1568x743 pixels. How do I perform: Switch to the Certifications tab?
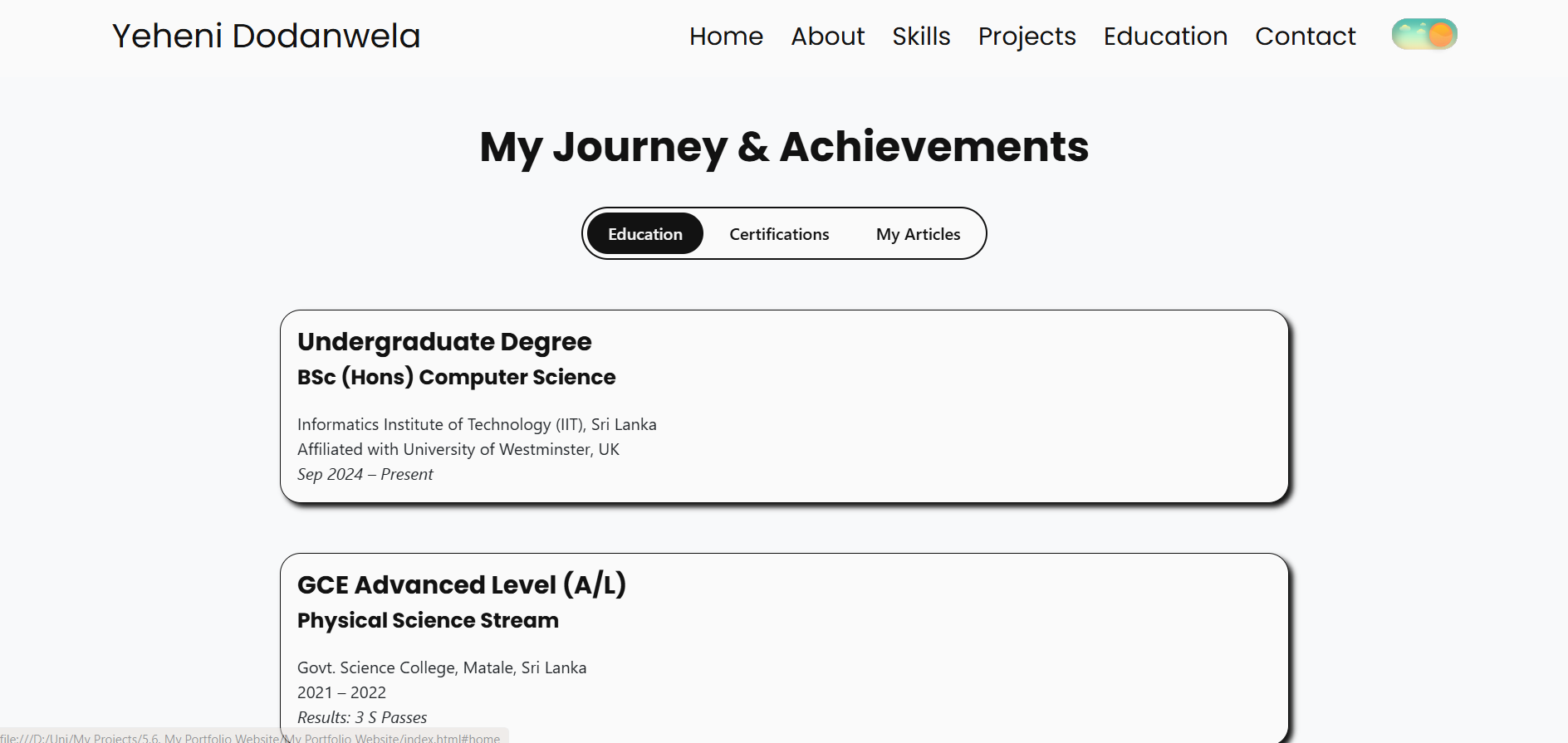(778, 234)
